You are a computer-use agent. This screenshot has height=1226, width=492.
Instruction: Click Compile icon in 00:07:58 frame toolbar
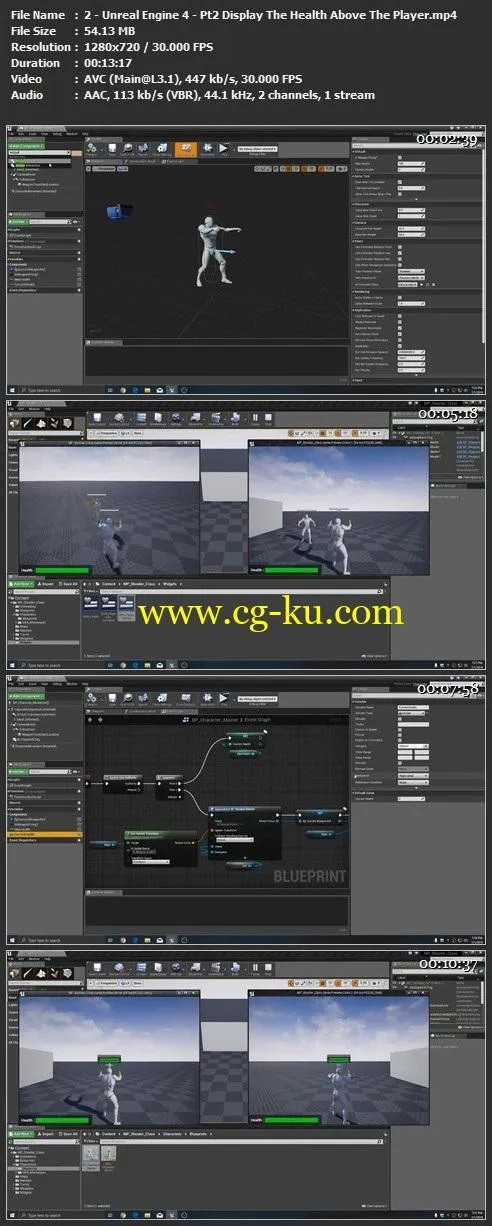pyautogui.click(x=92, y=698)
